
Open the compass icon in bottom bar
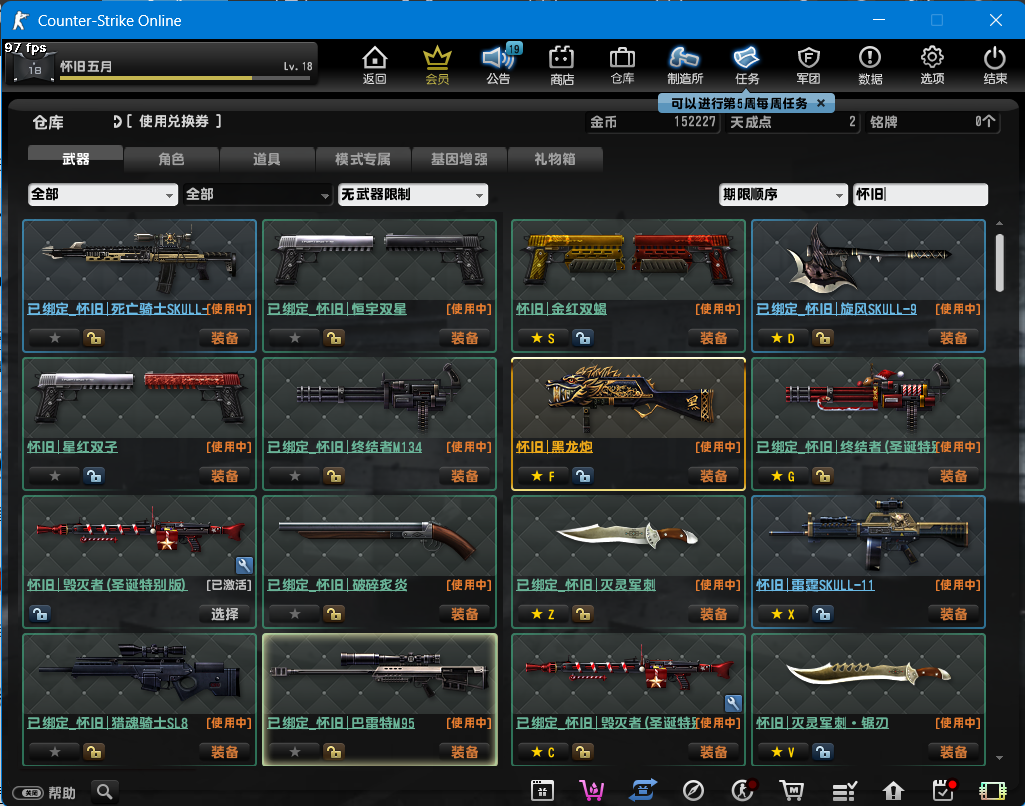[x=693, y=791]
